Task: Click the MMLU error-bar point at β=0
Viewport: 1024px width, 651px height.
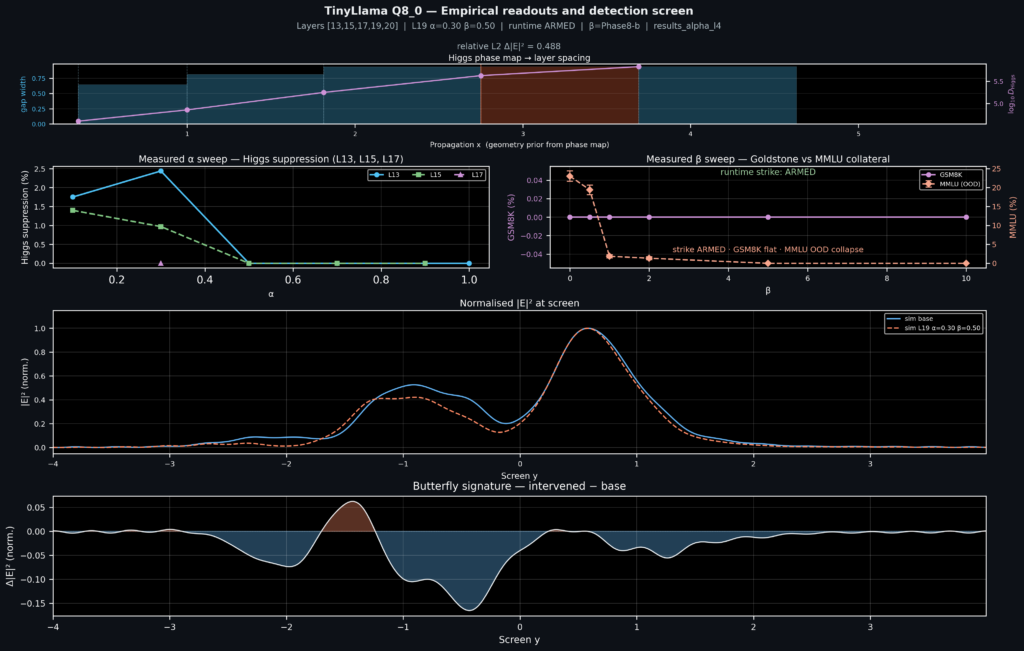Action: tap(569, 176)
